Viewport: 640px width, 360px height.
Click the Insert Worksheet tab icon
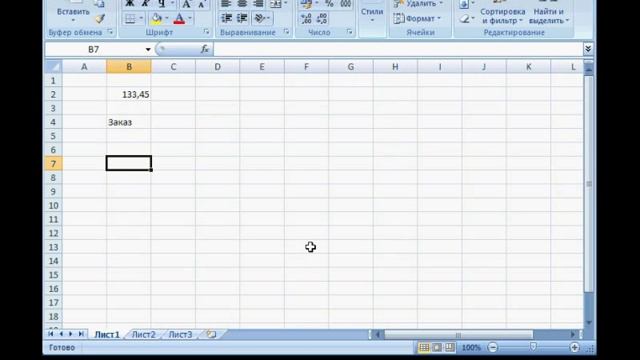click(x=211, y=335)
